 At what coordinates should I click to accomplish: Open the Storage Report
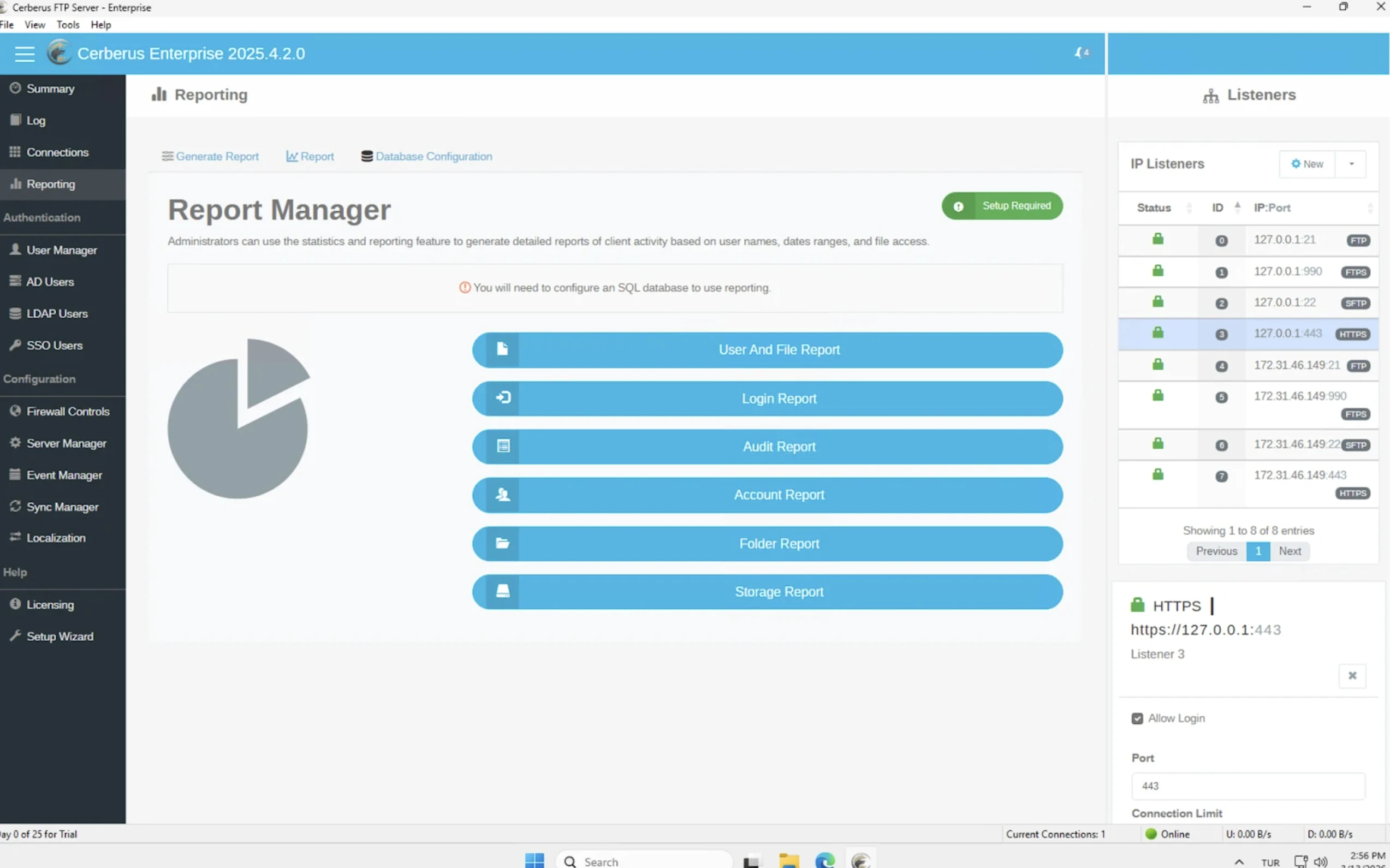(767, 592)
